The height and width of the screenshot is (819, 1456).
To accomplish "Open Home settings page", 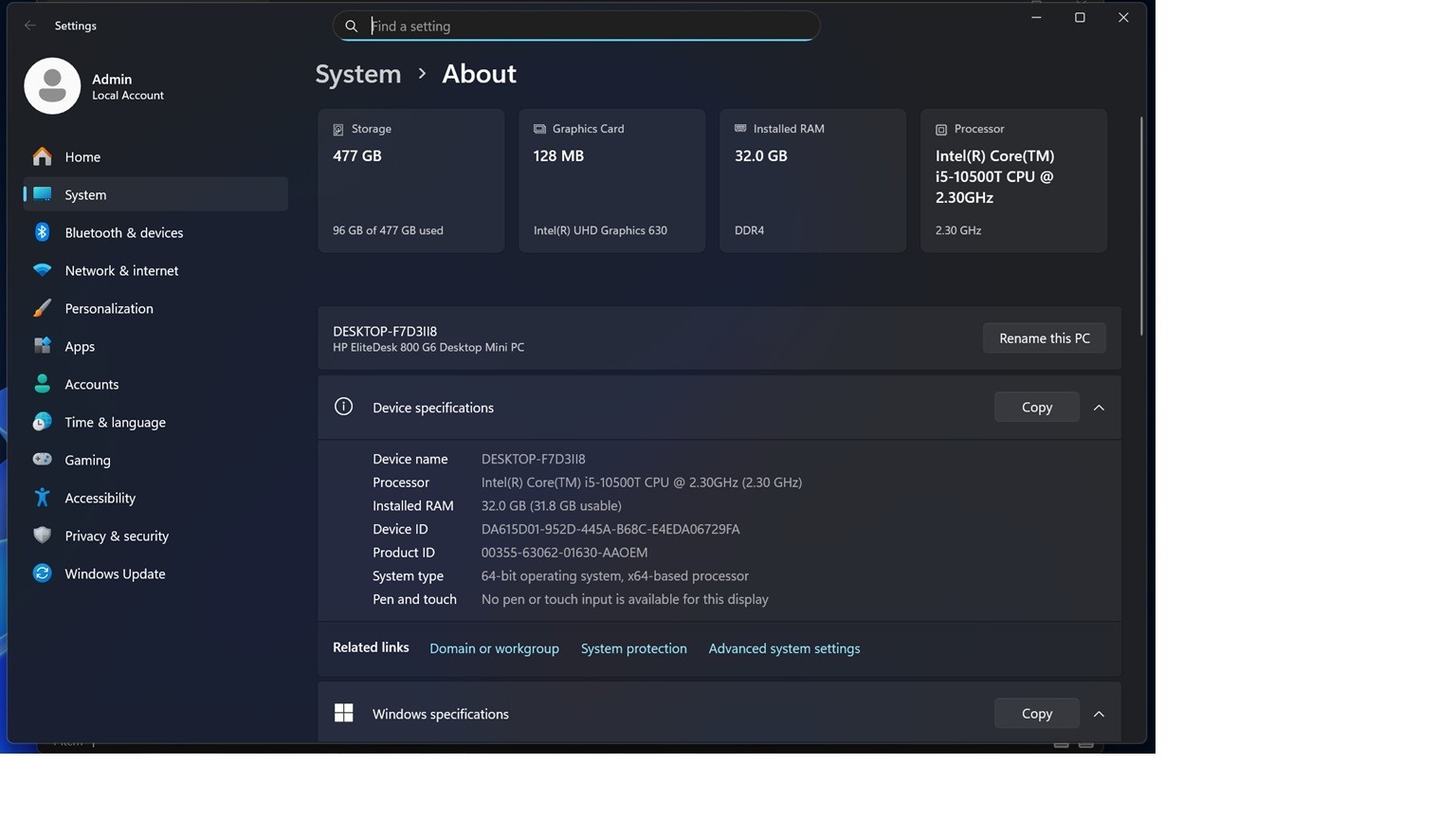I will pos(155,156).
